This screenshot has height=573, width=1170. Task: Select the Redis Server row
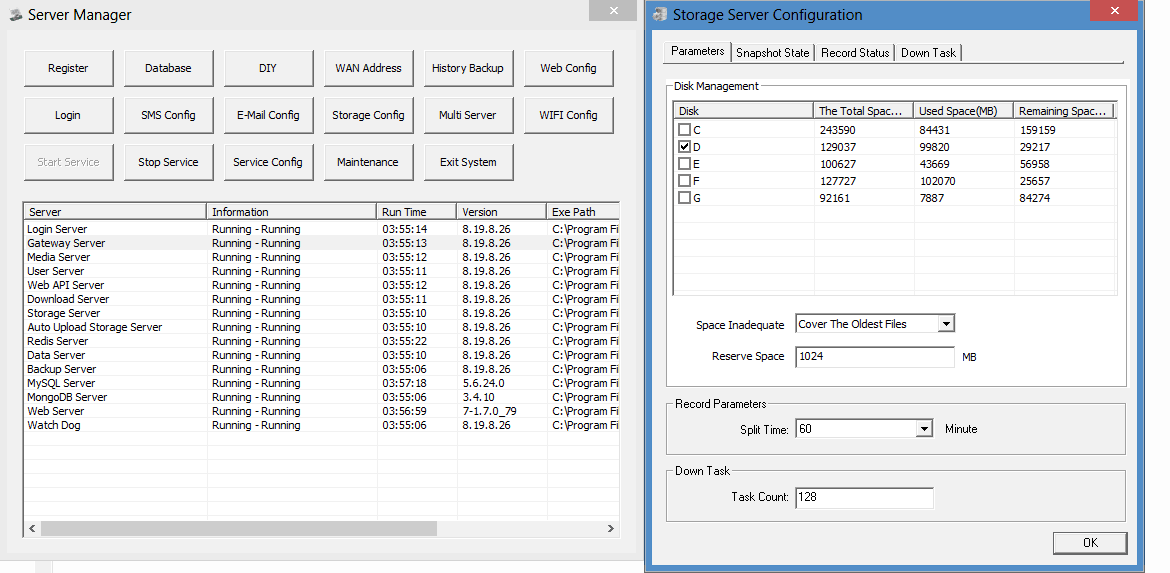click(x=322, y=341)
